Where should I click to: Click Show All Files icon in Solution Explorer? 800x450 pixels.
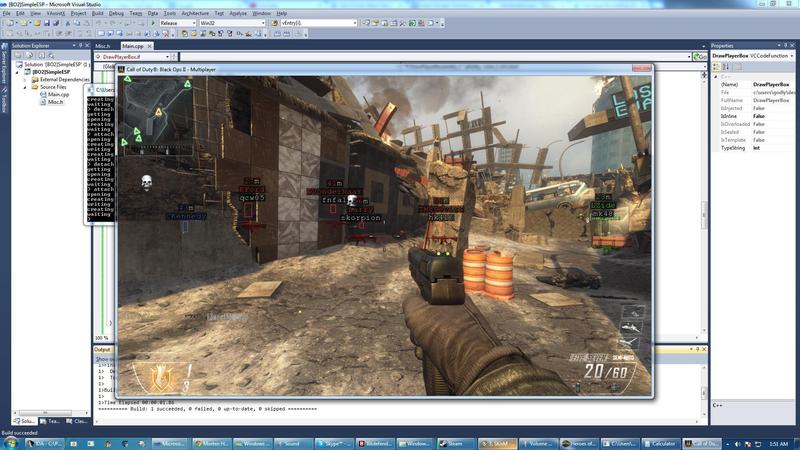pos(30,55)
